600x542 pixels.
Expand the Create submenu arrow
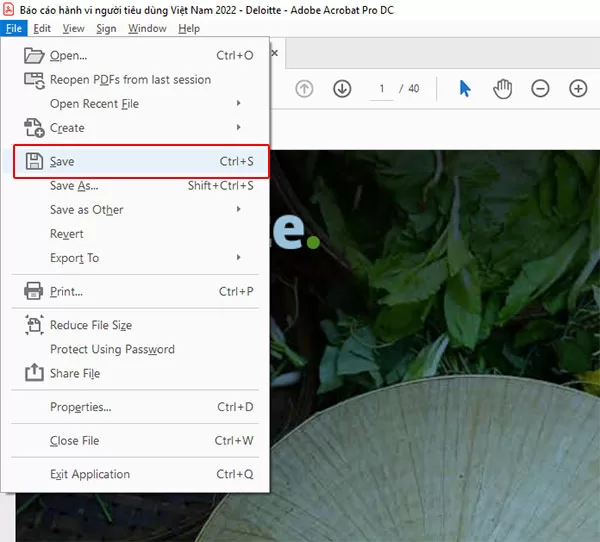pos(238,127)
